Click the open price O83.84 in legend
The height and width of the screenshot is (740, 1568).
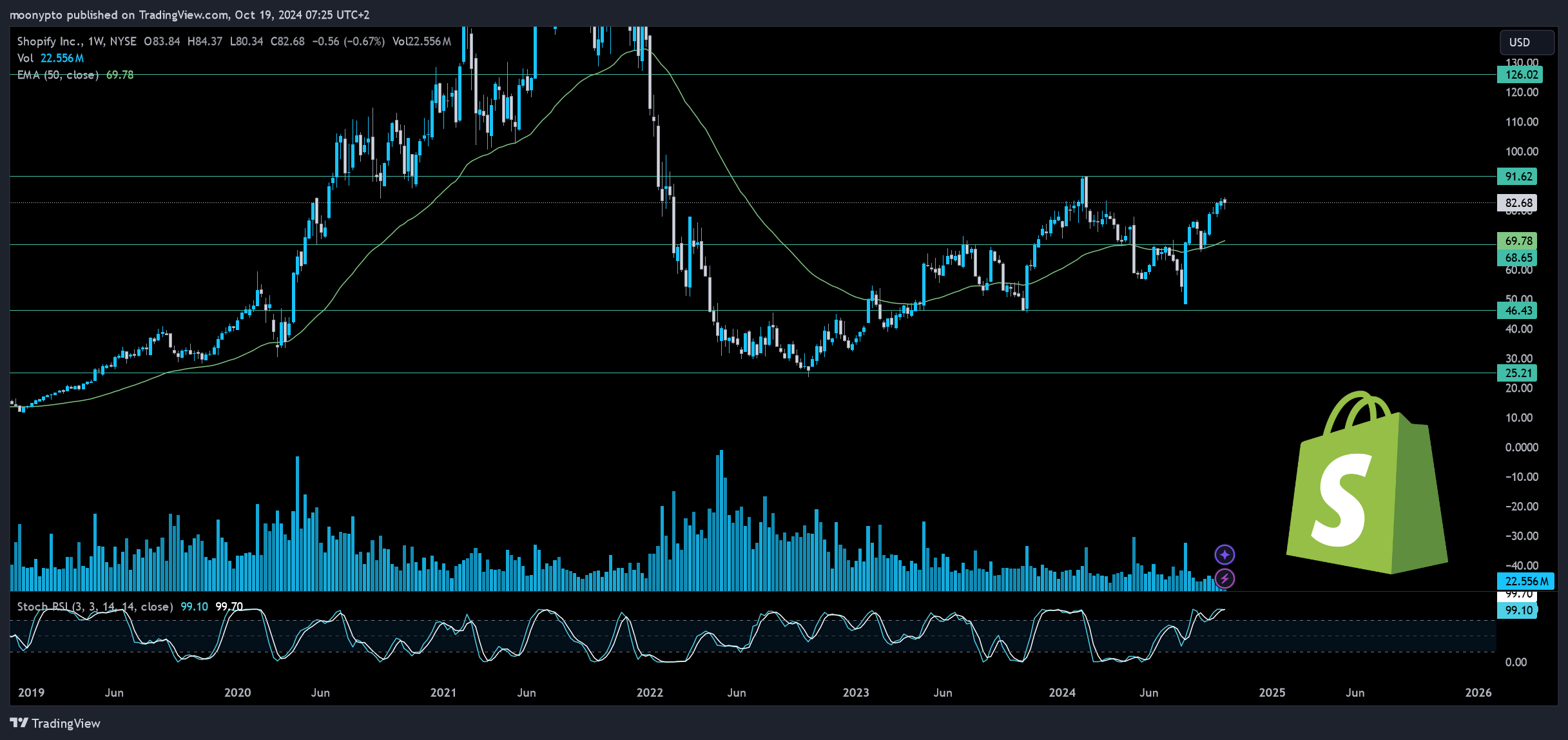coord(162,41)
